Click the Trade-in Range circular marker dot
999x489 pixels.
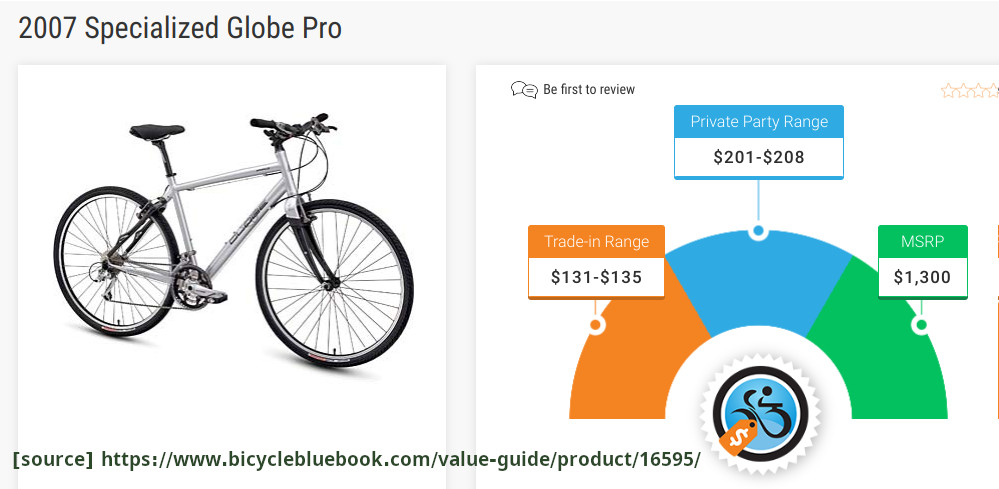click(x=596, y=325)
